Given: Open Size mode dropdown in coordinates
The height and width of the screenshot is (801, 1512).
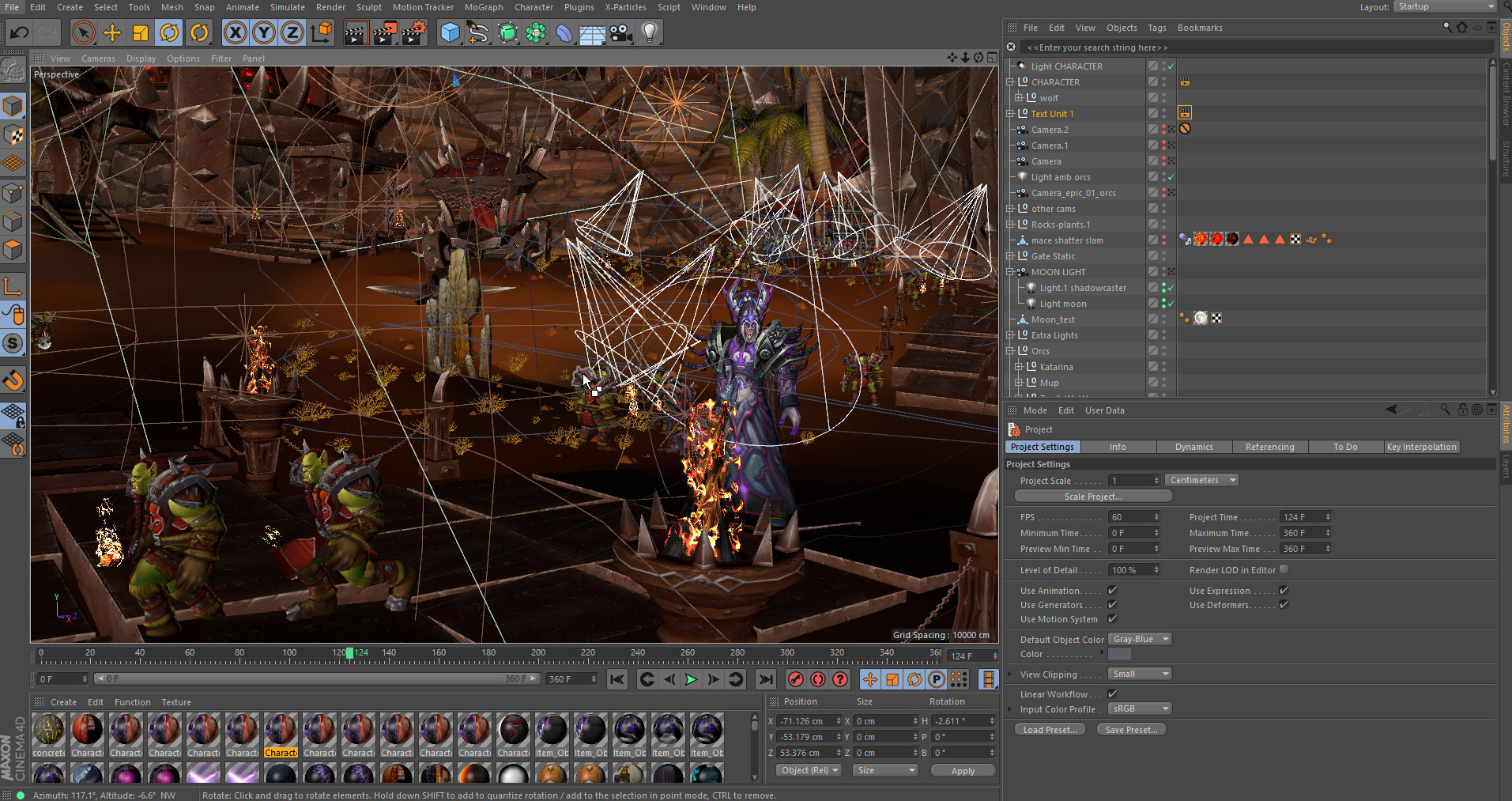Looking at the screenshot, I should [885, 770].
